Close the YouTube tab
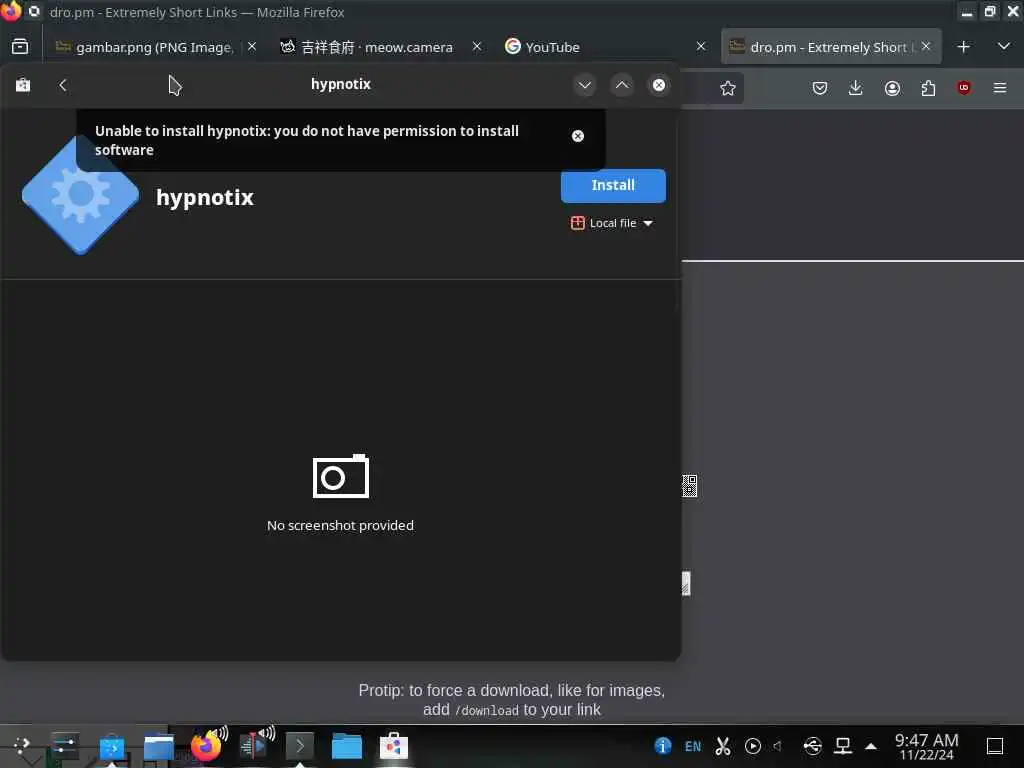 (x=701, y=46)
